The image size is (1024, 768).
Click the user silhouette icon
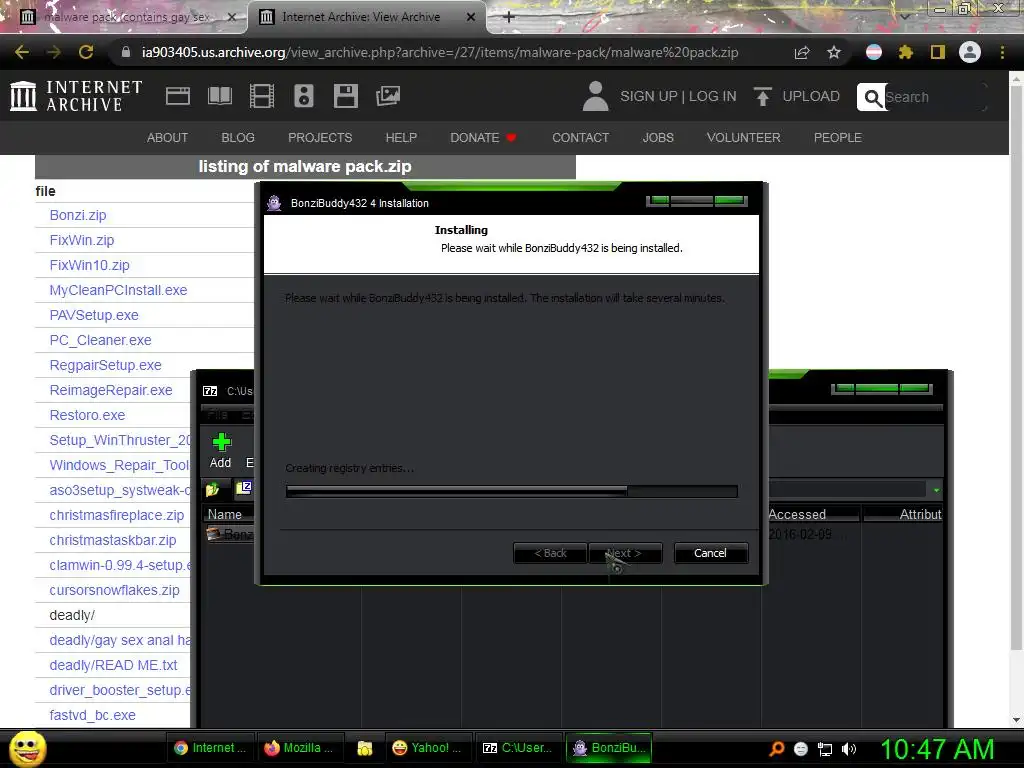tap(595, 96)
